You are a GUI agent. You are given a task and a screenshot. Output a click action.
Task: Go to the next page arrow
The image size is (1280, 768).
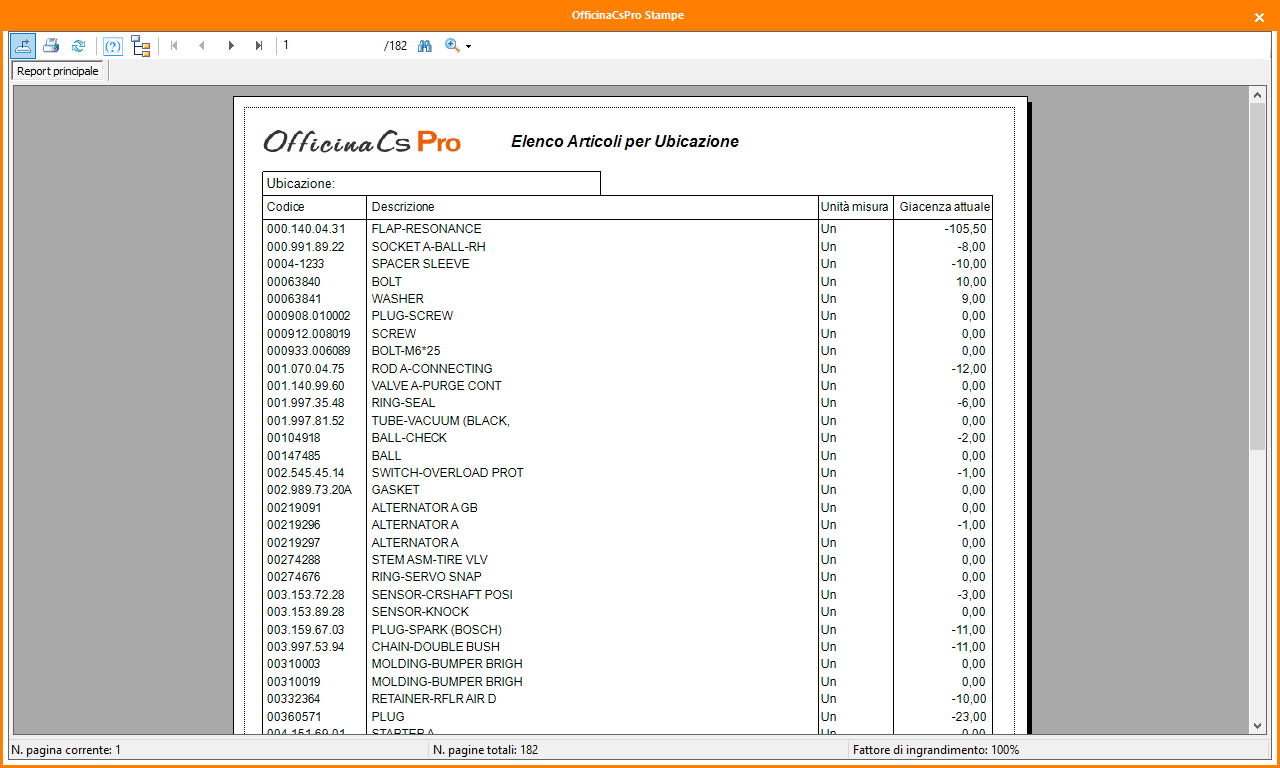coord(231,45)
